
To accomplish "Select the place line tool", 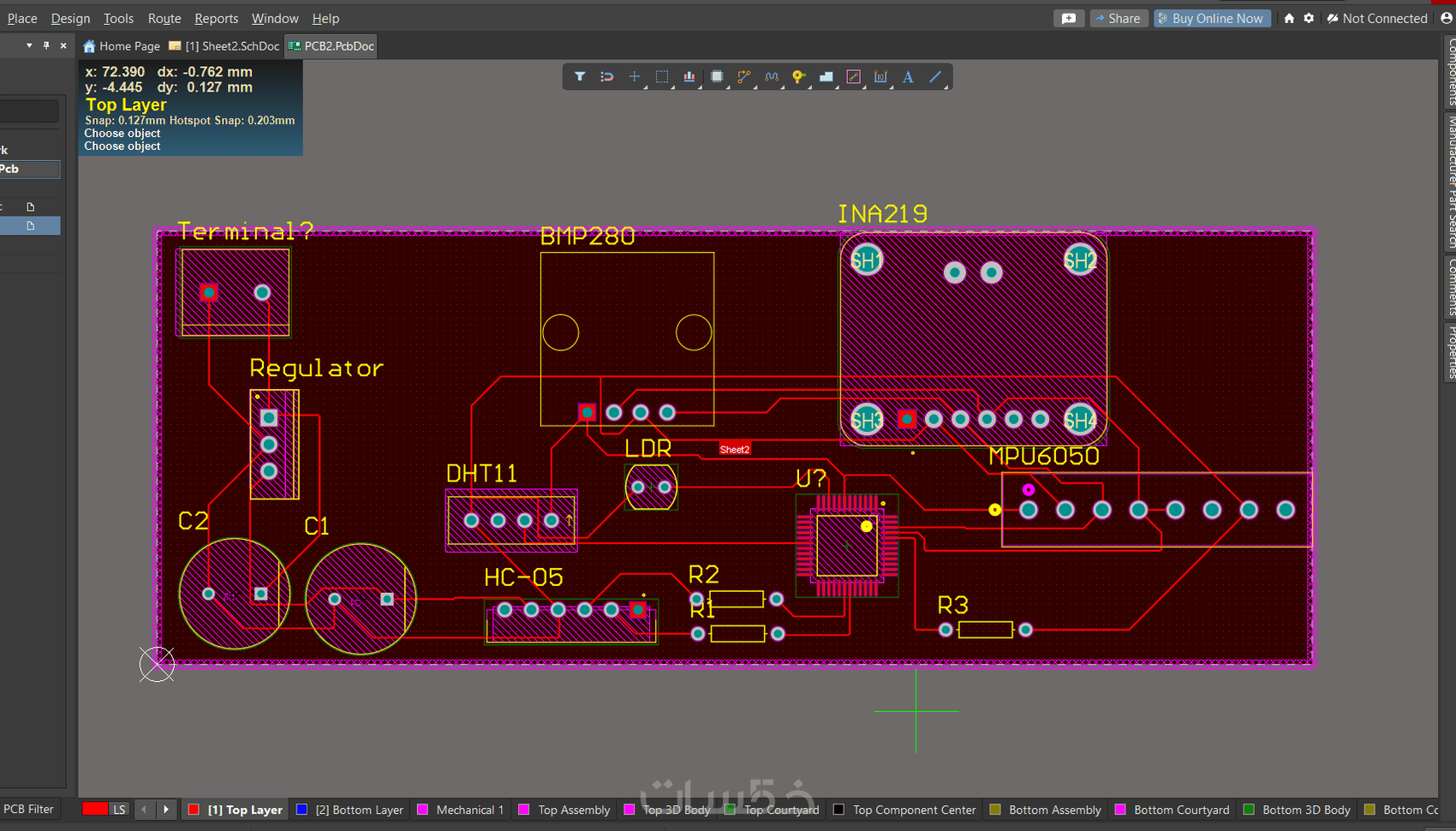I will tap(935, 77).
